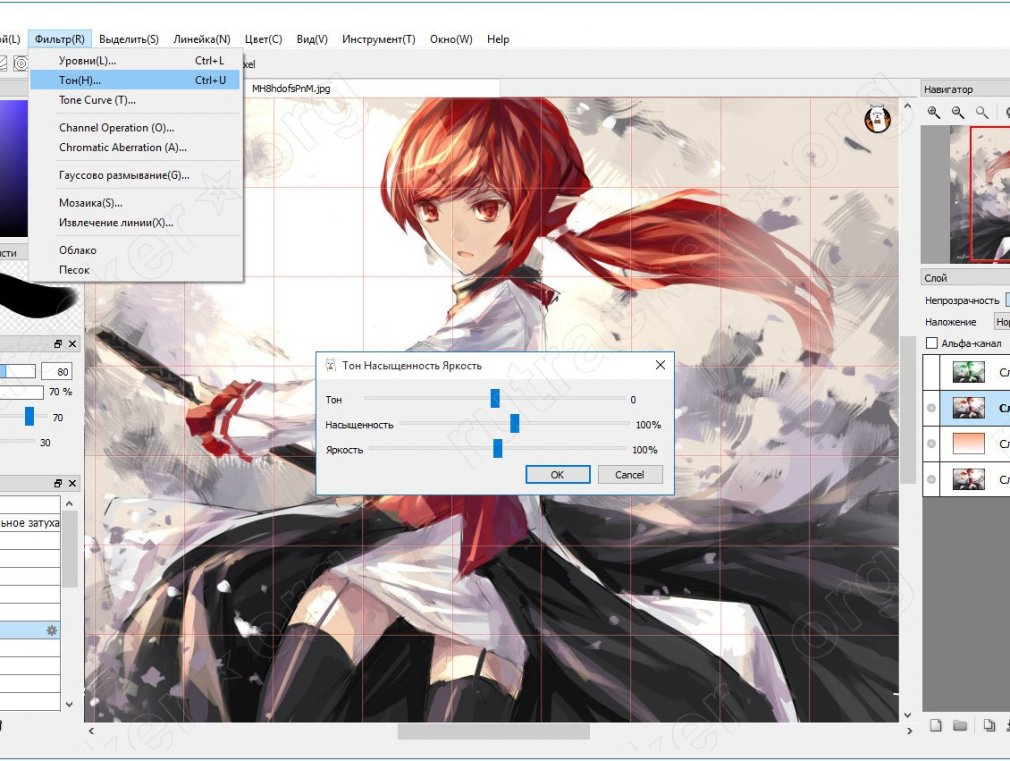Close the brush settings panel showing the 80 value
Image resolution: width=1010 pixels, height=761 pixels.
pos(72,344)
